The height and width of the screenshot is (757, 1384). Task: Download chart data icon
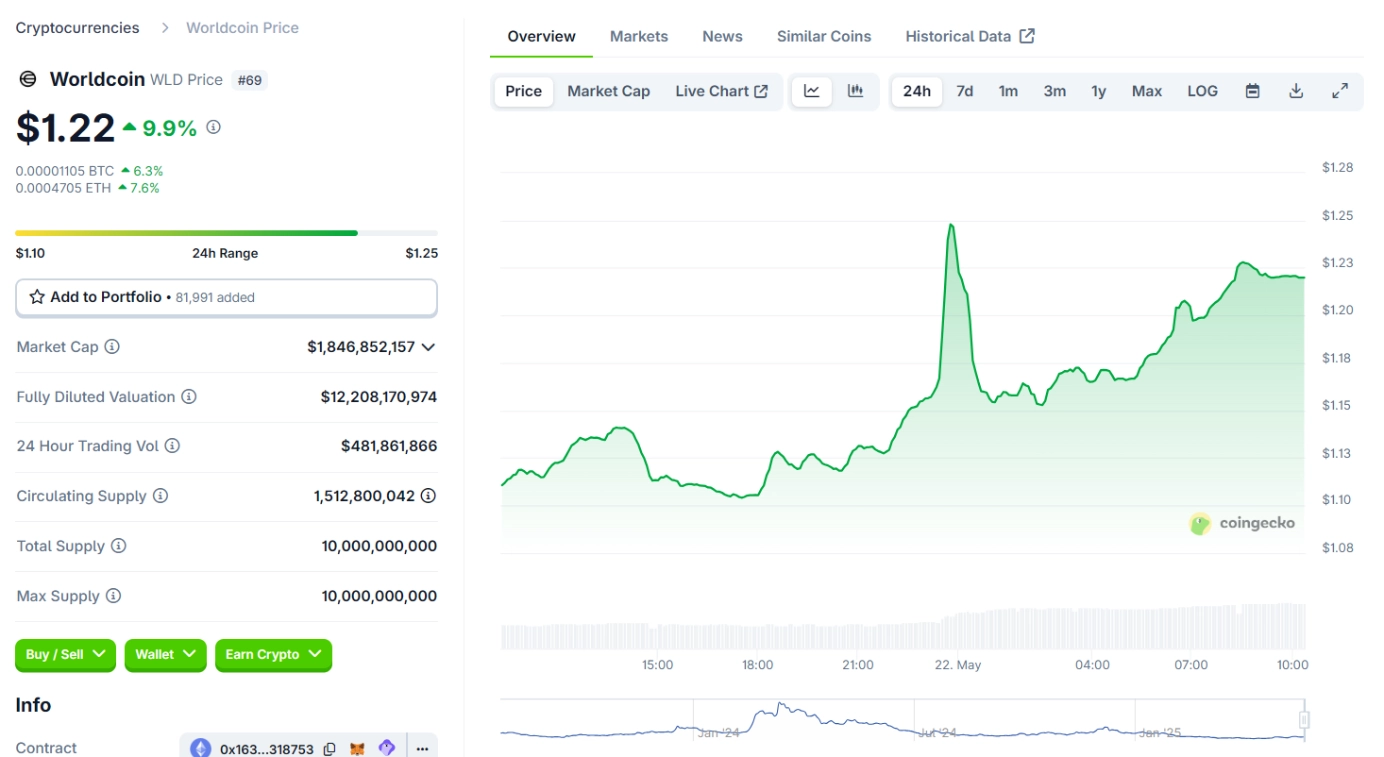point(1296,91)
